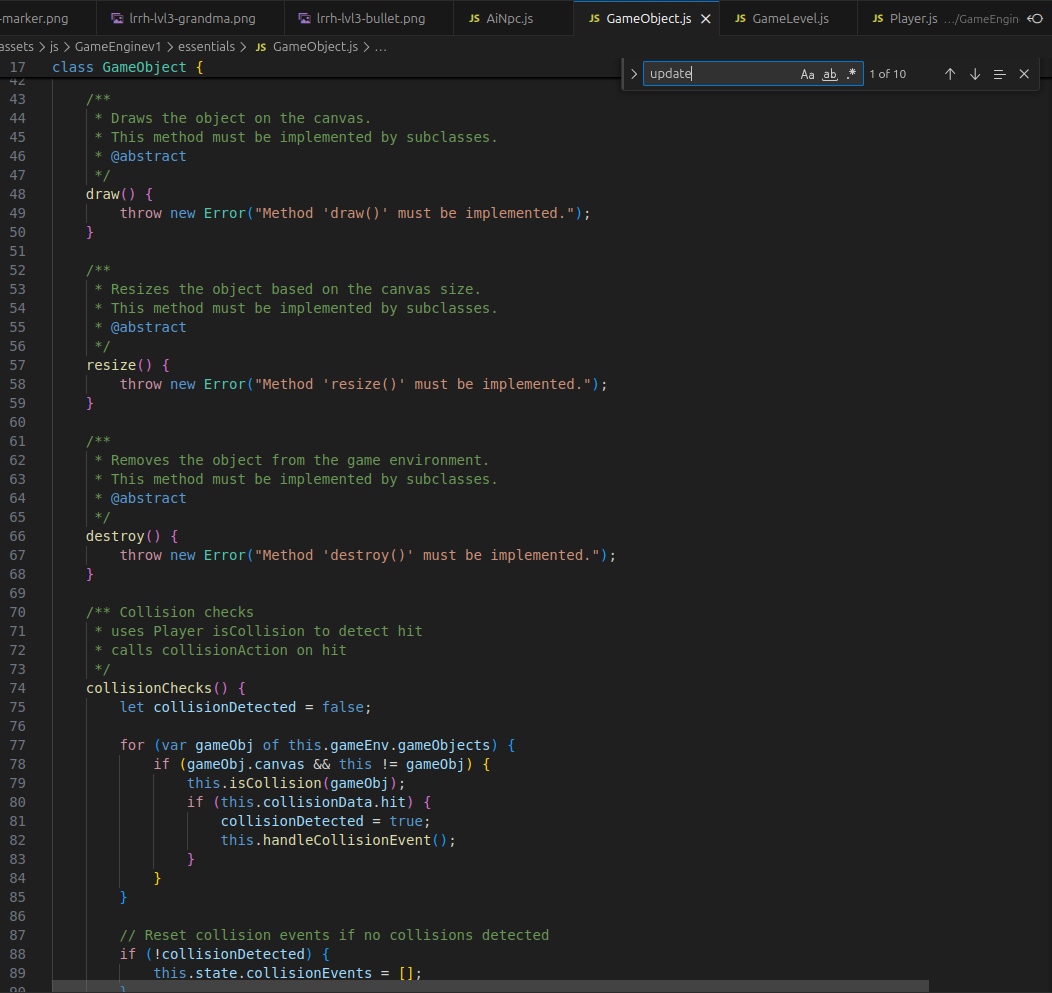Open the lrrh-lvl3-grandma.png tab

click(x=192, y=18)
